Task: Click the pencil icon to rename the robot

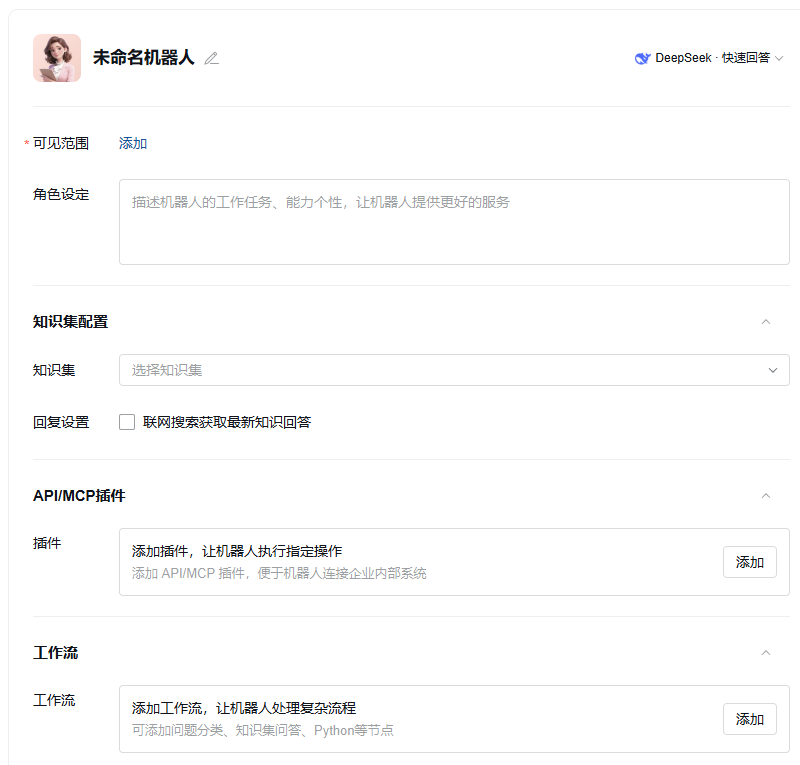Action: tap(211, 58)
